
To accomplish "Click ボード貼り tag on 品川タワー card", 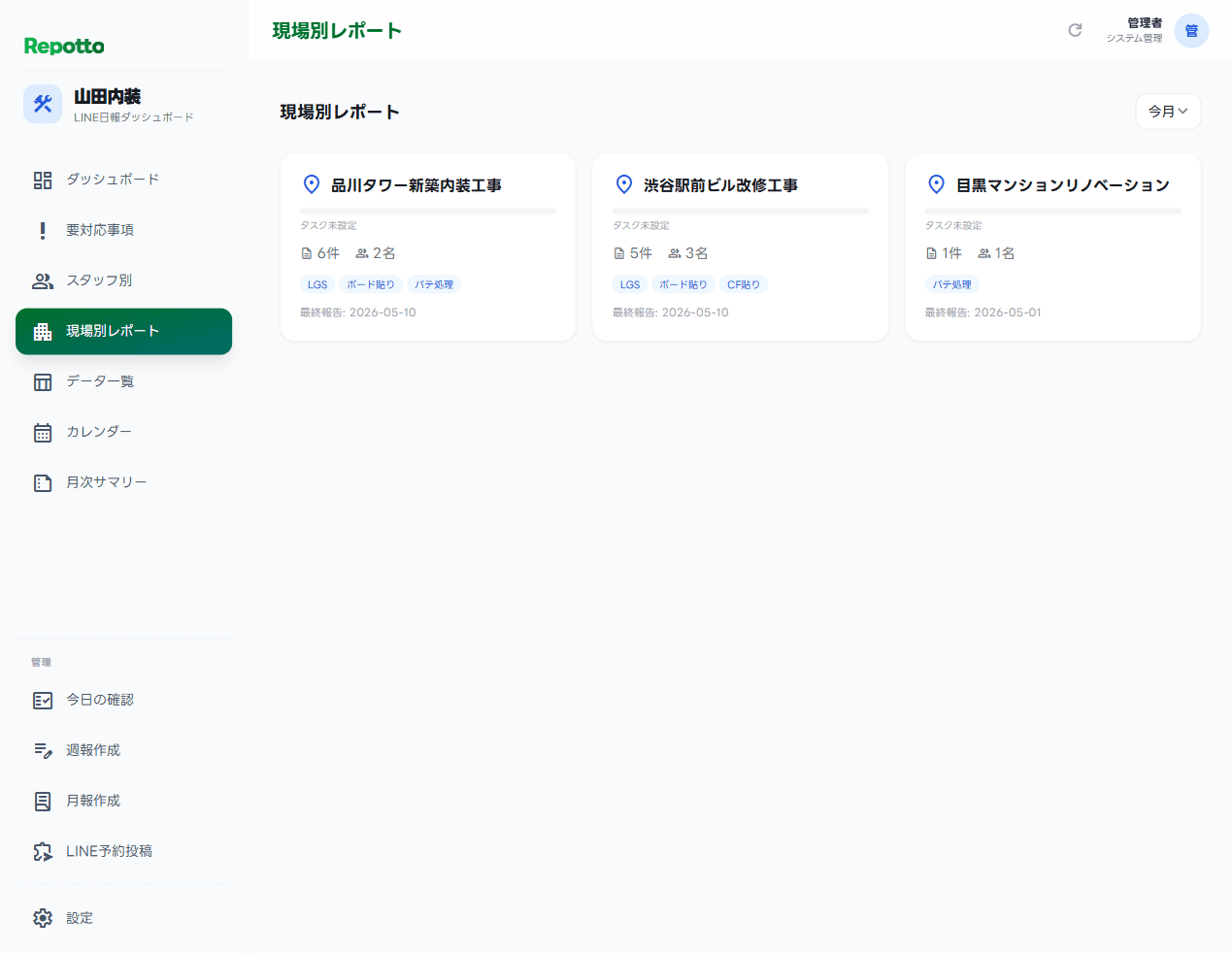I will click(371, 284).
